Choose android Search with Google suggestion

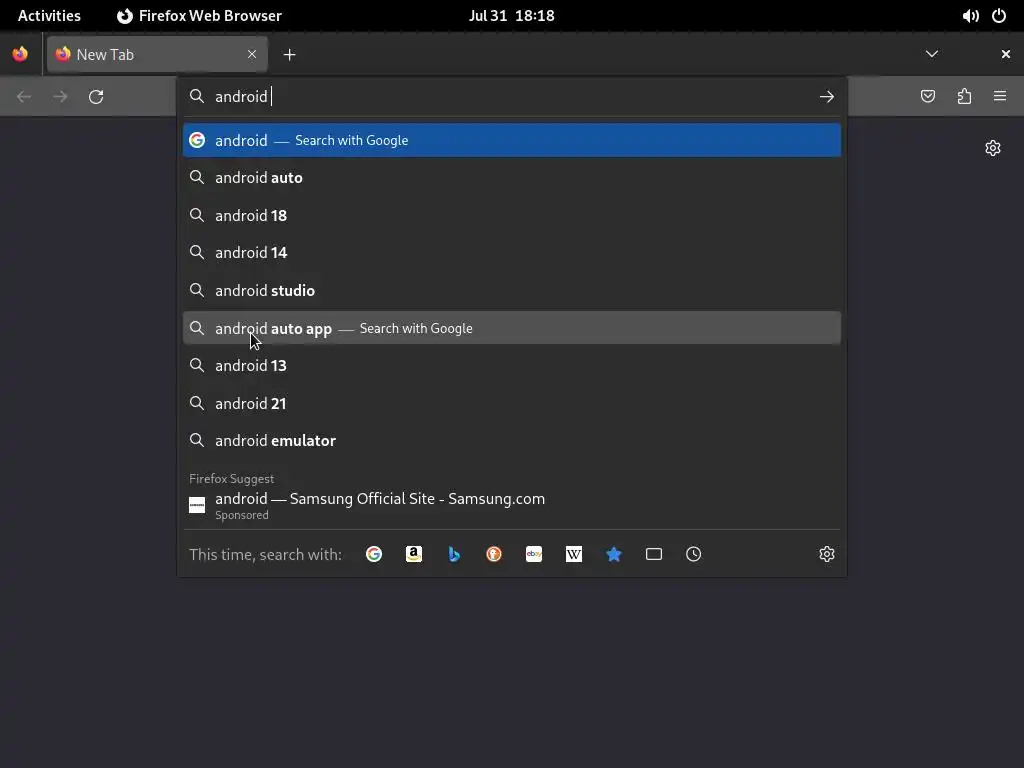(512, 140)
